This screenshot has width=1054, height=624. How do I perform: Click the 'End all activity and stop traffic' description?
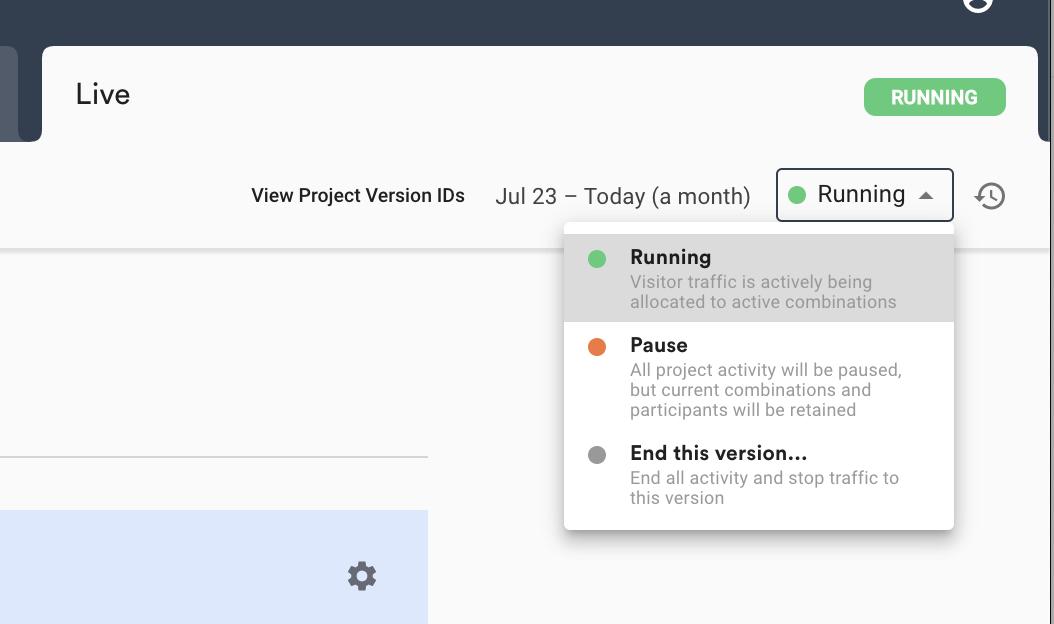pos(764,488)
